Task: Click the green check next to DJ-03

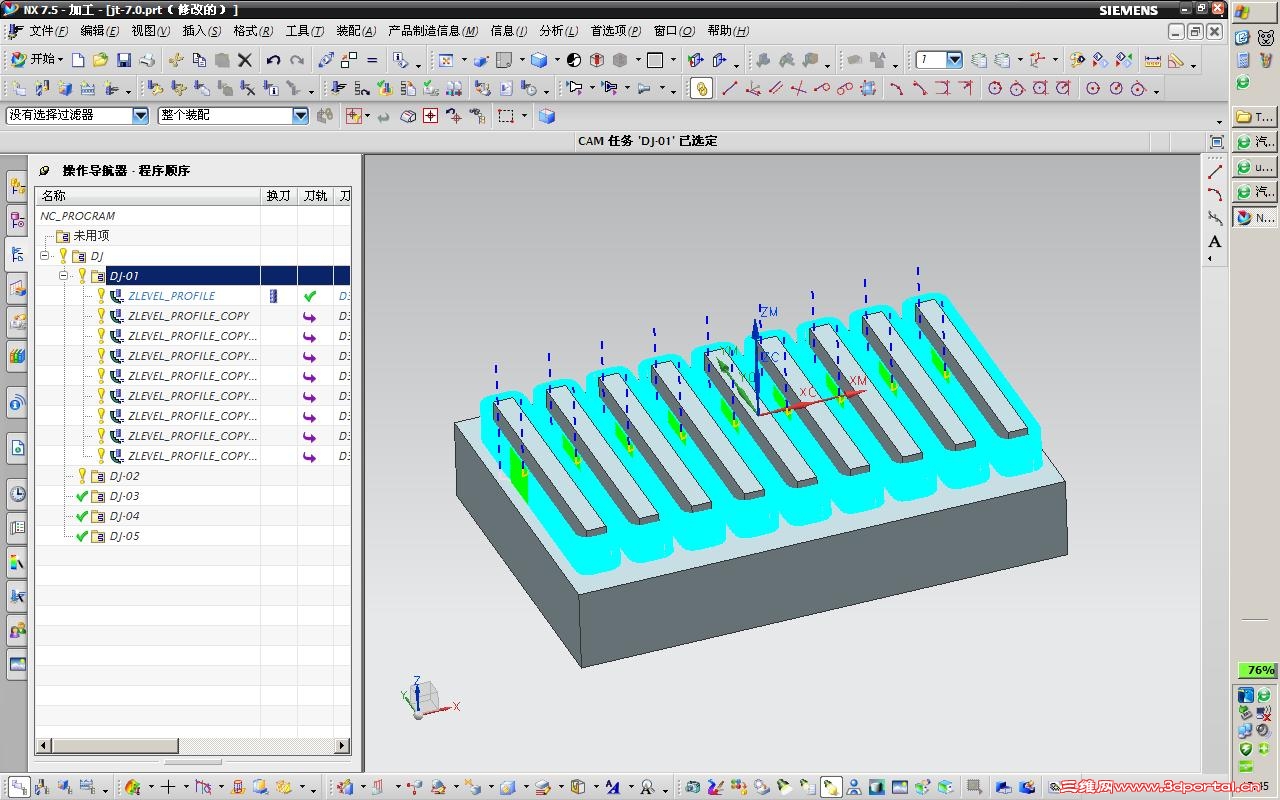Action: click(82, 496)
